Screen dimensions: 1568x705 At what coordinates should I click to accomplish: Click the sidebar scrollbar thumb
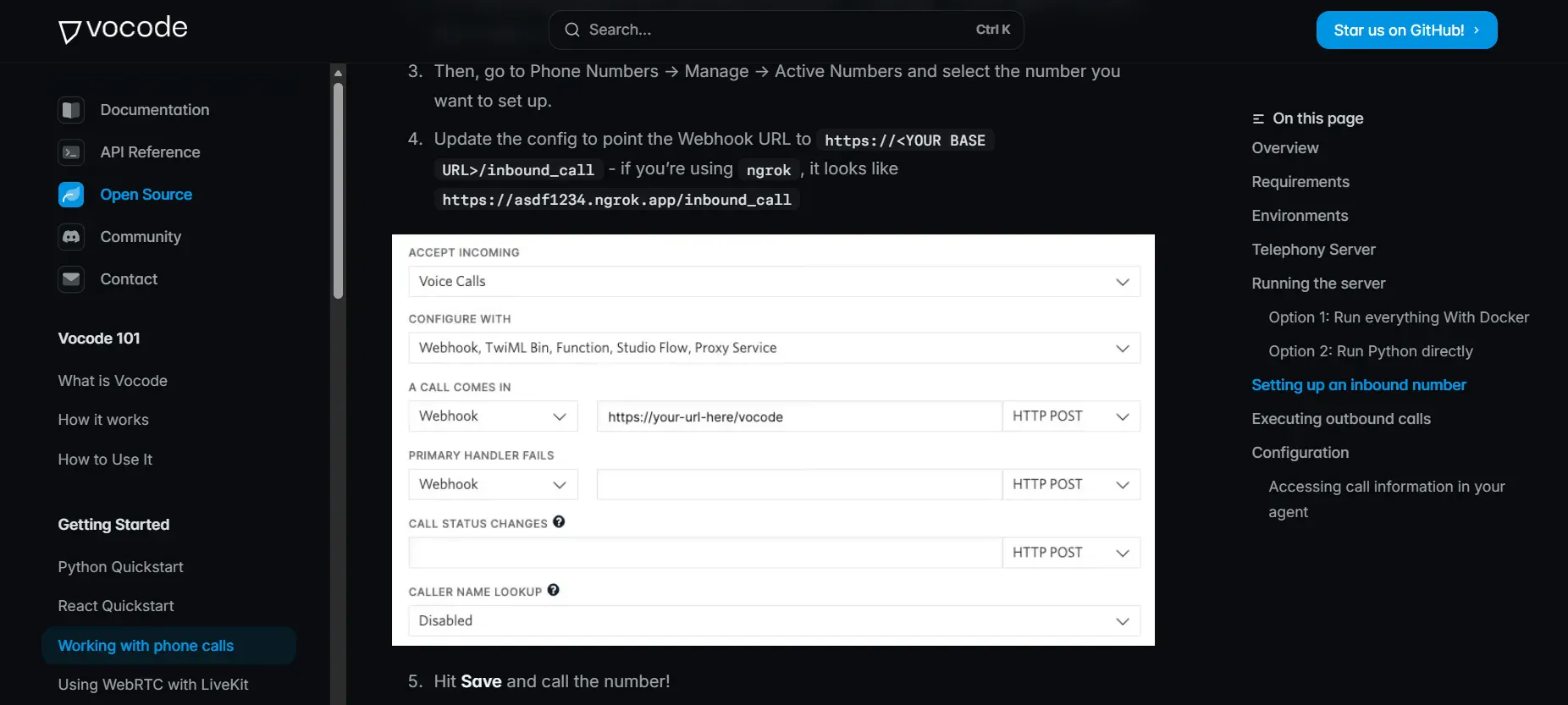[339, 190]
